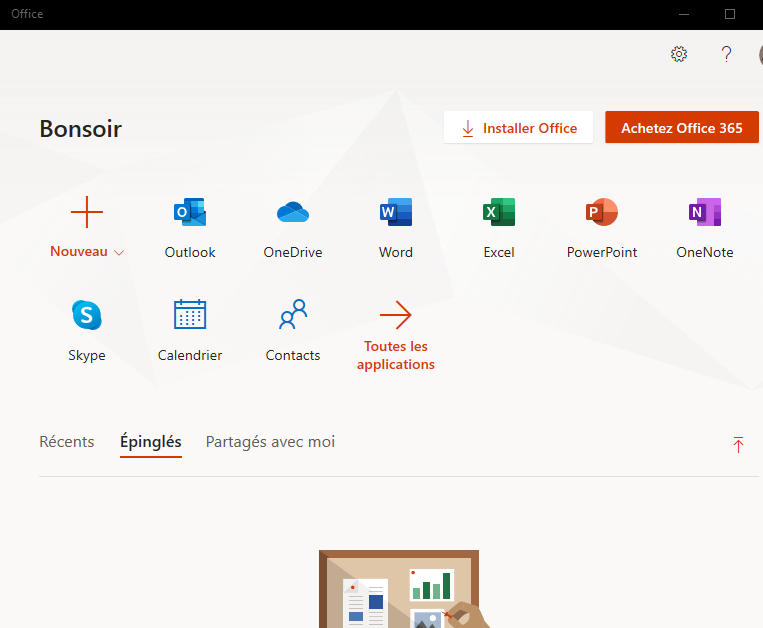Image resolution: width=763 pixels, height=628 pixels.
Task: Open the Partagés avec moi tab
Action: coord(270,442)
